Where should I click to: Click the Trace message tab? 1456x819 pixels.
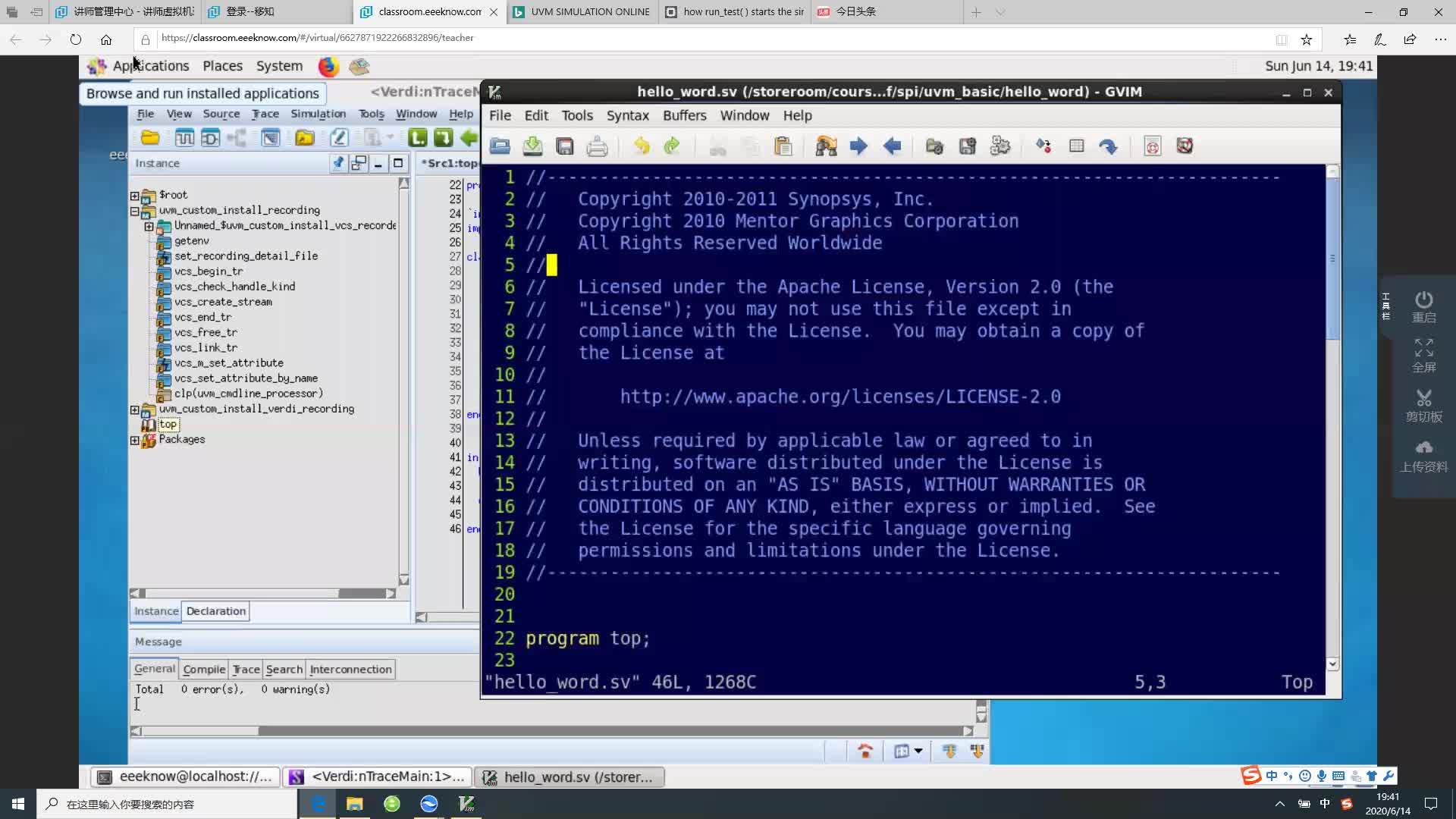[x=244, y=668]
